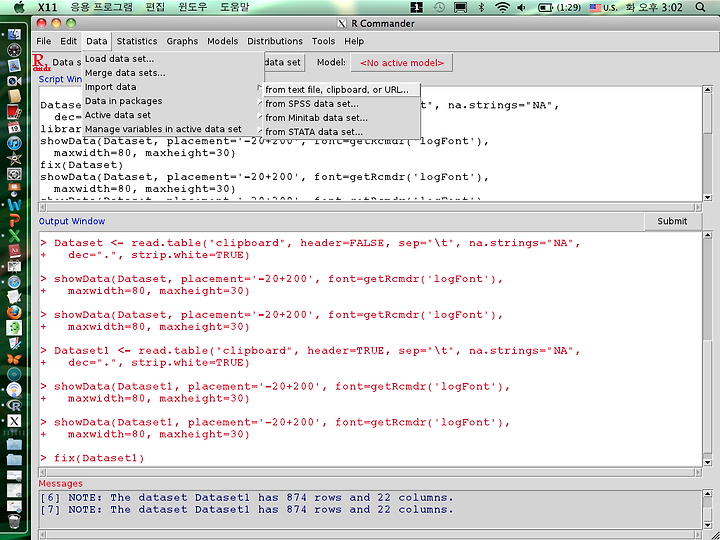Click the Submit button

tap(672, 221)
